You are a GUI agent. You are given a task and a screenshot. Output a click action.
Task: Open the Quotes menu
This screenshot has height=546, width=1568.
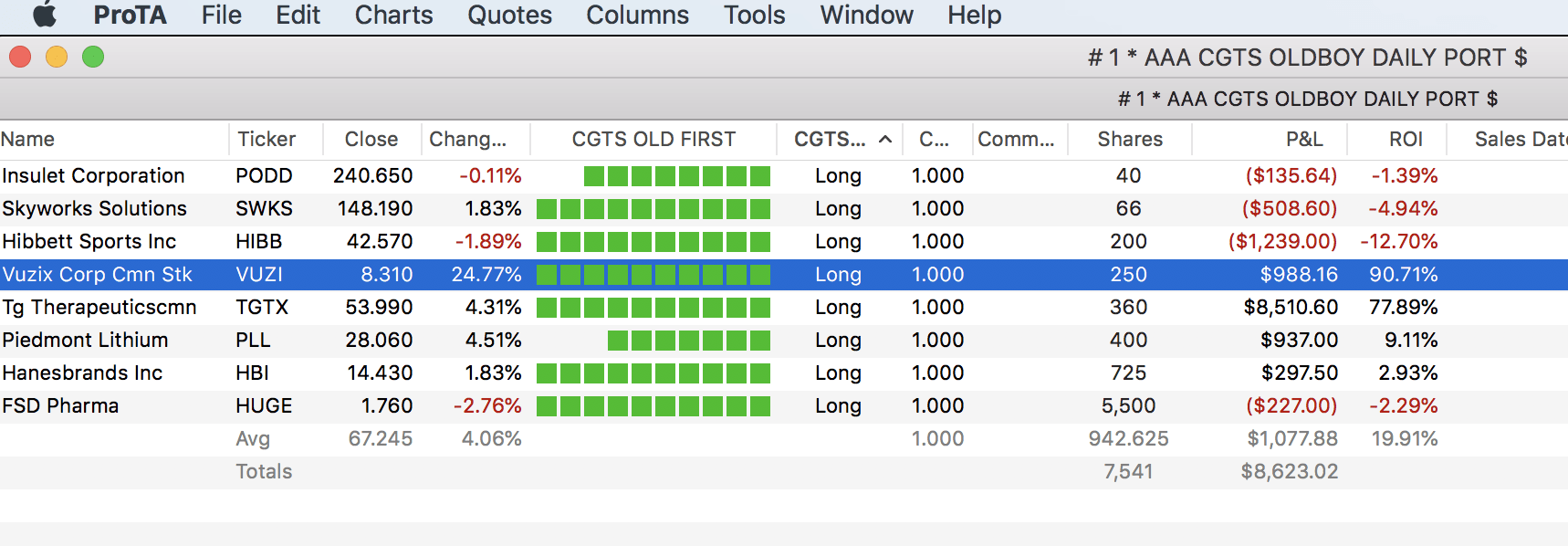click(509, 15)
